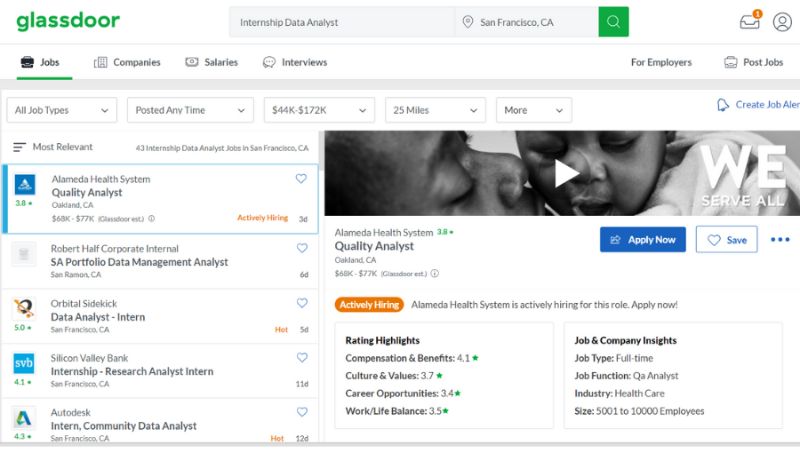Open Intern, Community Data Analyst listing
800x450 pixels.
coord(160,421)
